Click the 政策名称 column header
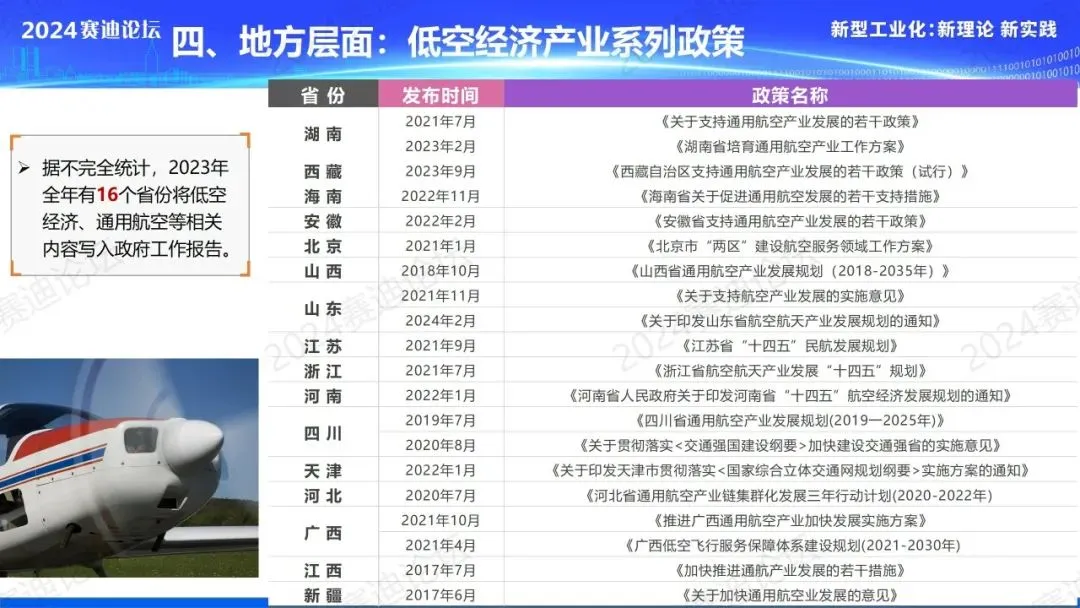 click(x=790, y=94)
